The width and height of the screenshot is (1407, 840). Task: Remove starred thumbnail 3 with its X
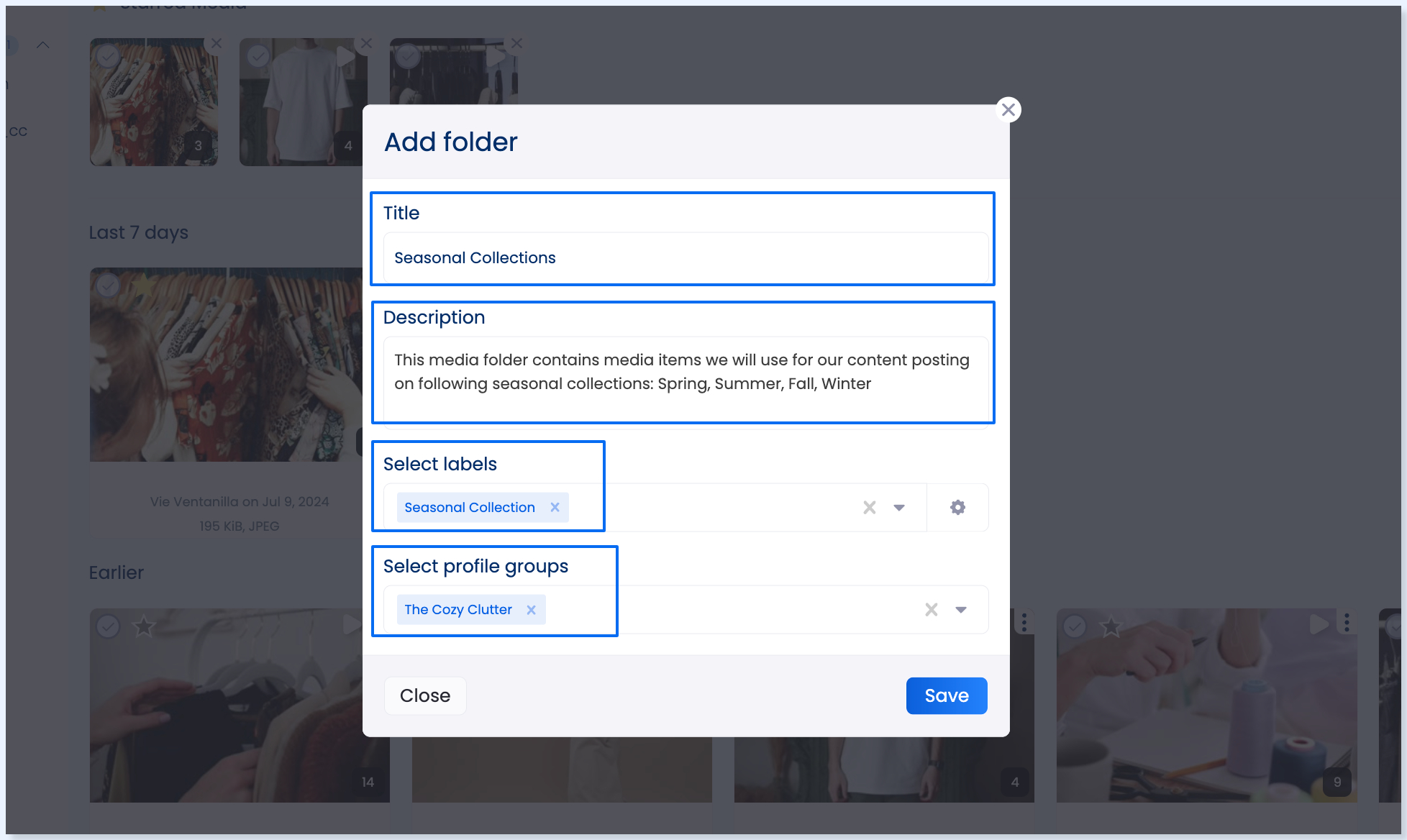tap(216, 43)
